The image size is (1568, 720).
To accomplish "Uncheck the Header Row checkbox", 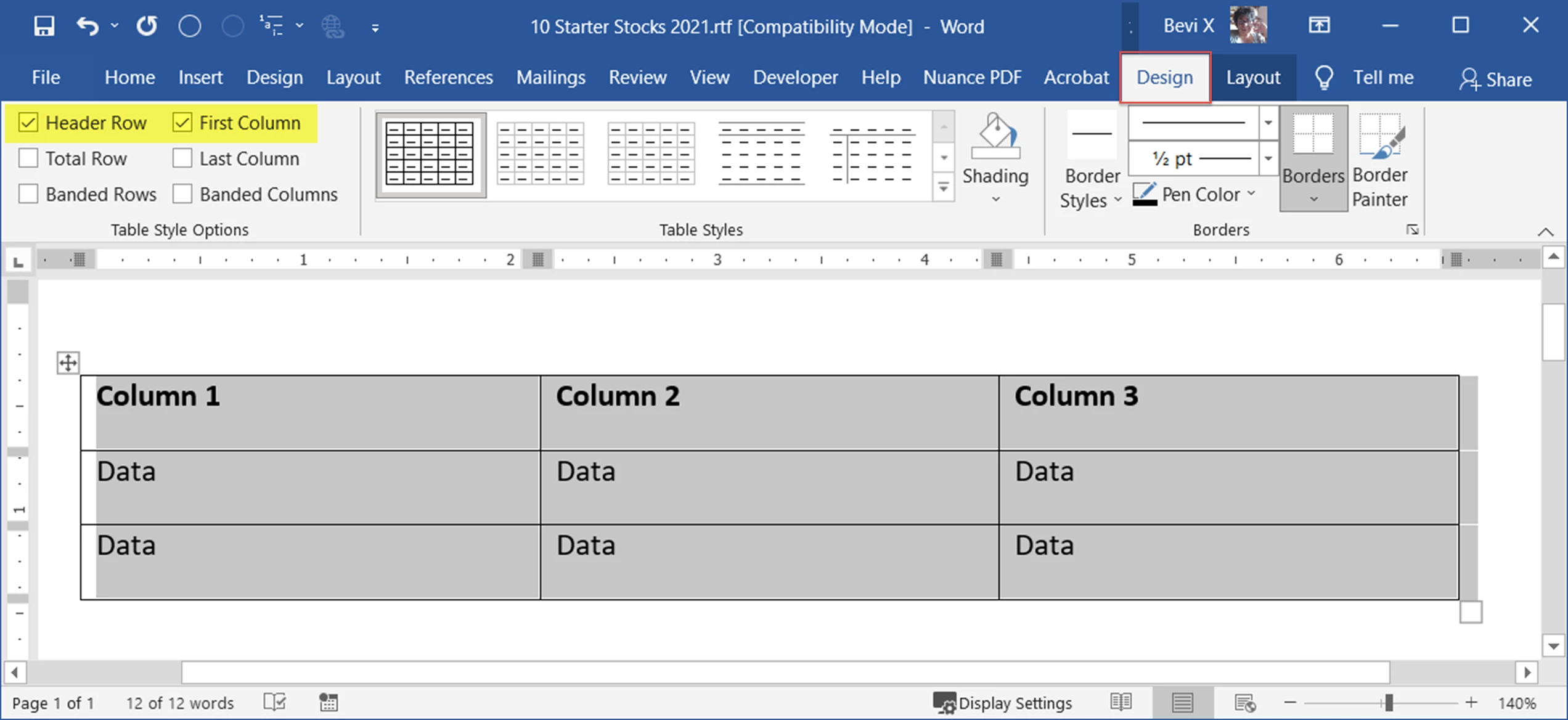I will pos(28,123).
